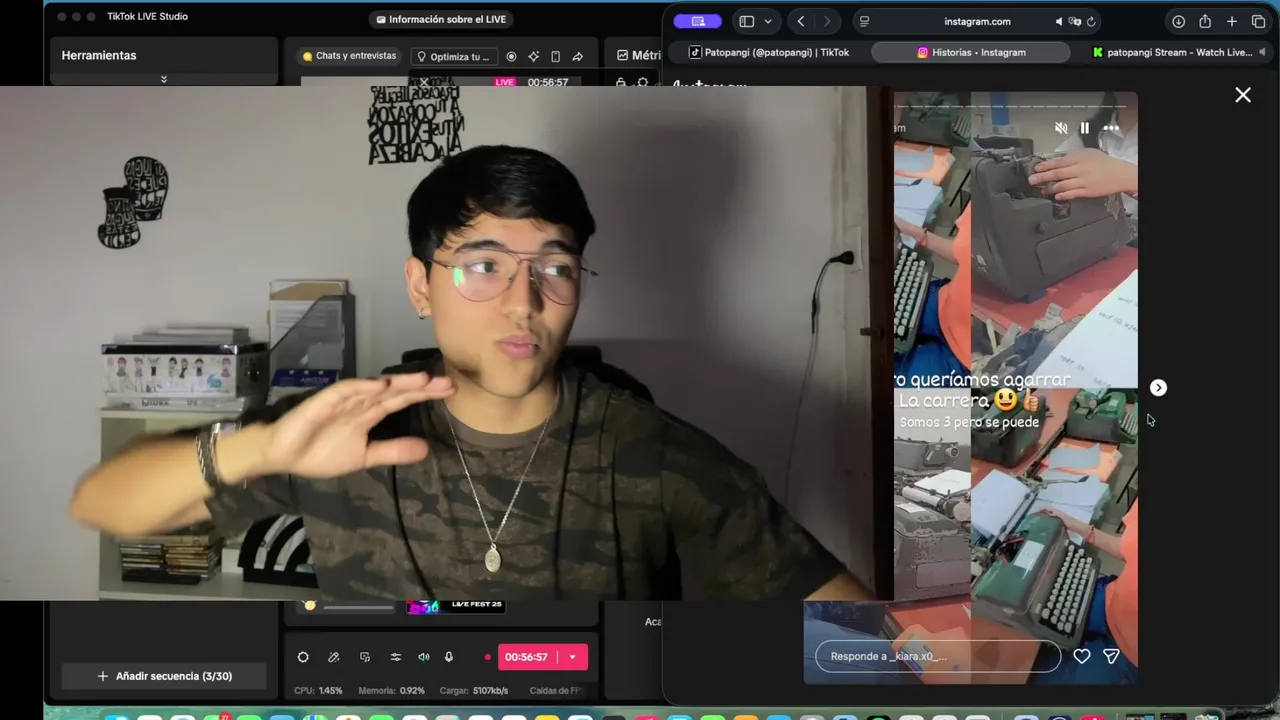Go forward in Safari
1280x720 pixels.
click(x=826, y=21)
